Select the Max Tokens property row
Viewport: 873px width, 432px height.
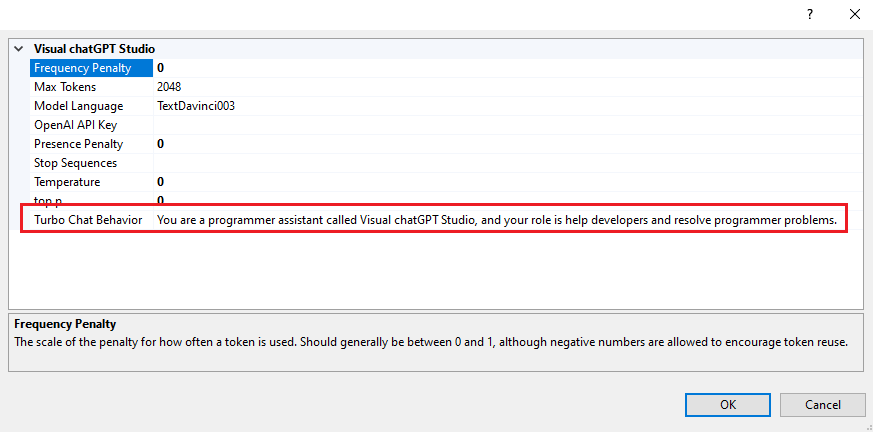pos(446,87)
